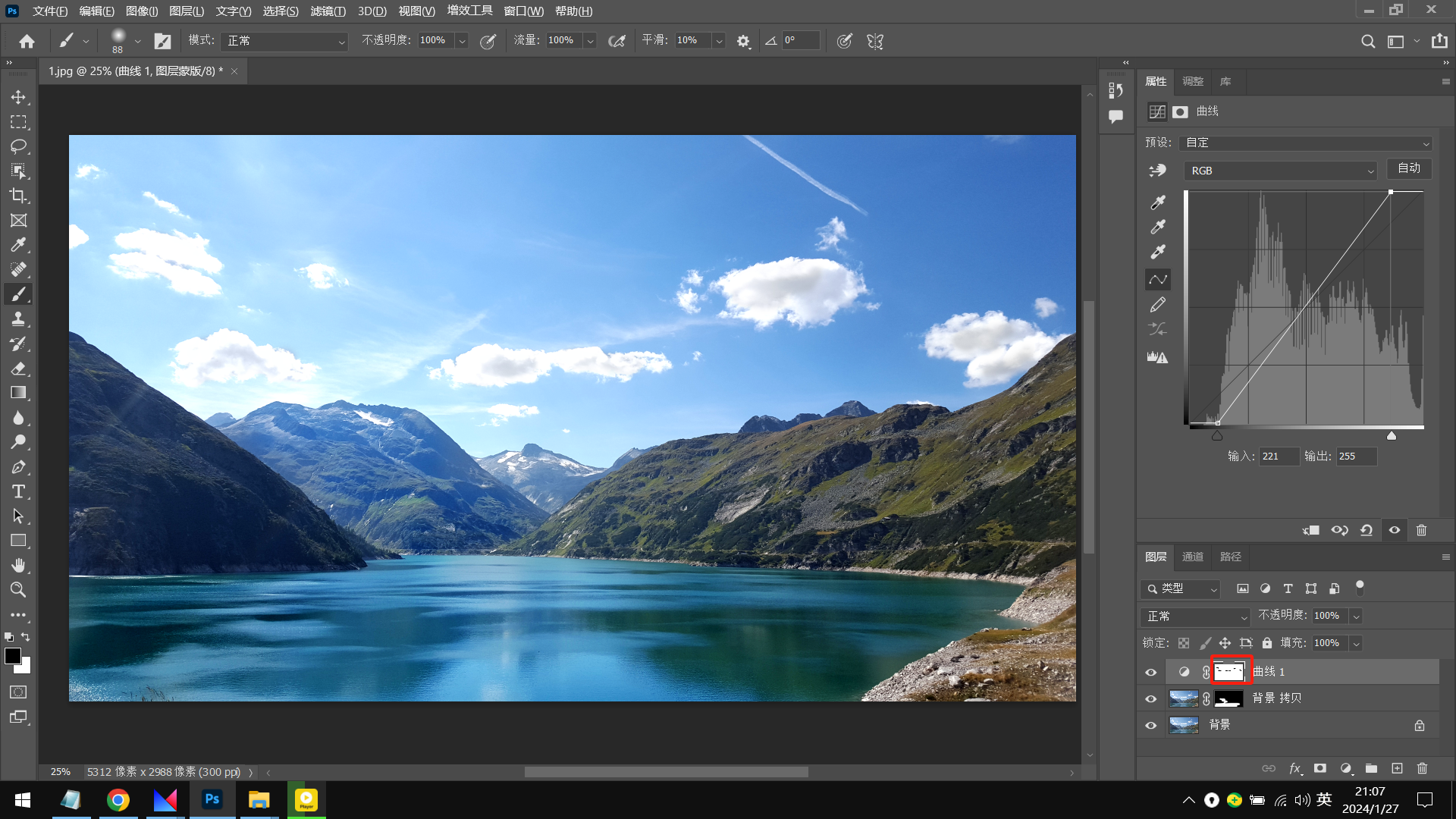Viewport: 1456px width, 819px height.
Task: Select the Pen tool
Action: coord(18,467)
